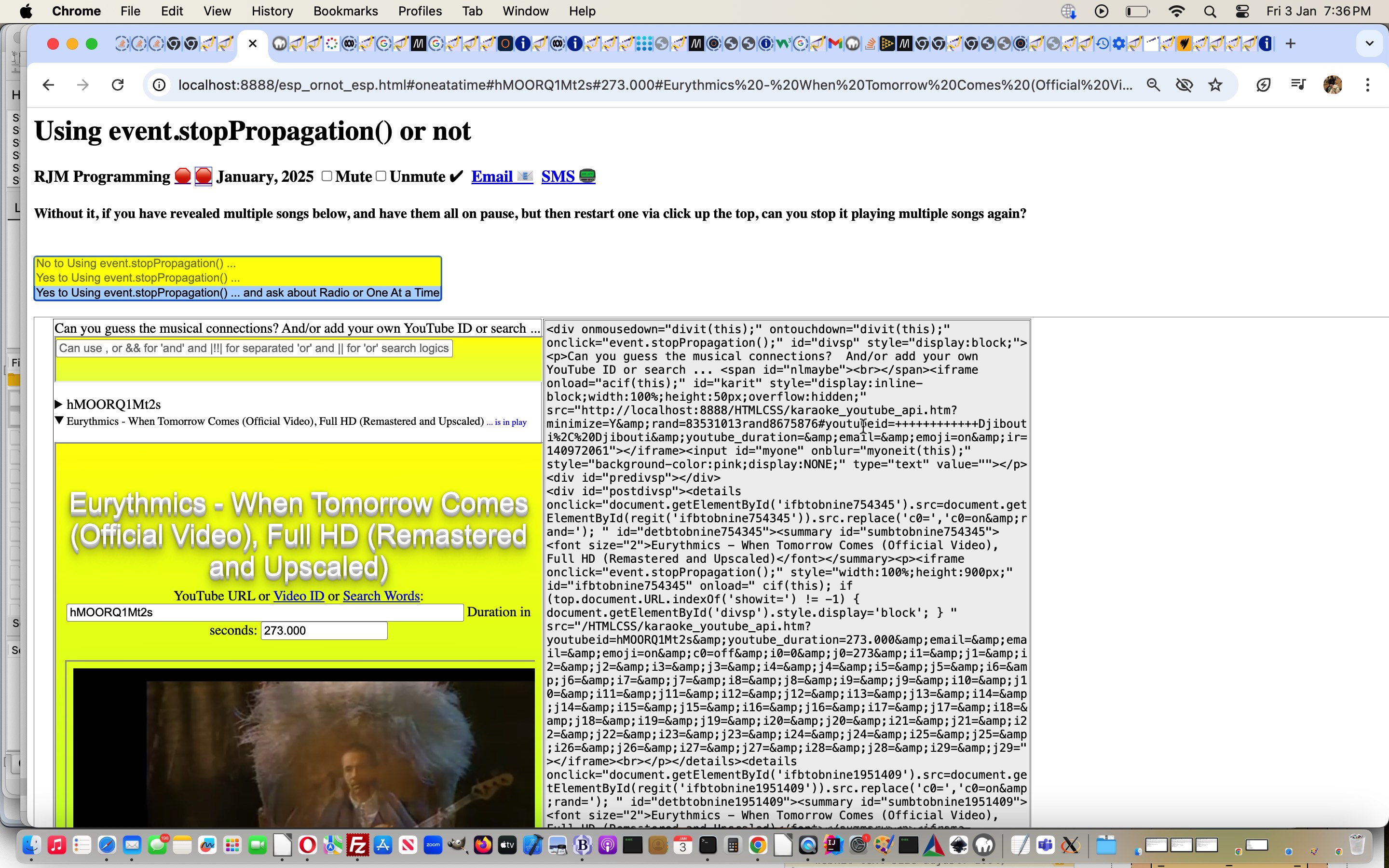The height and width of the screenshot is (868, 1389).
Task: Open the Window menu
Action: click(x=525, y=12)
